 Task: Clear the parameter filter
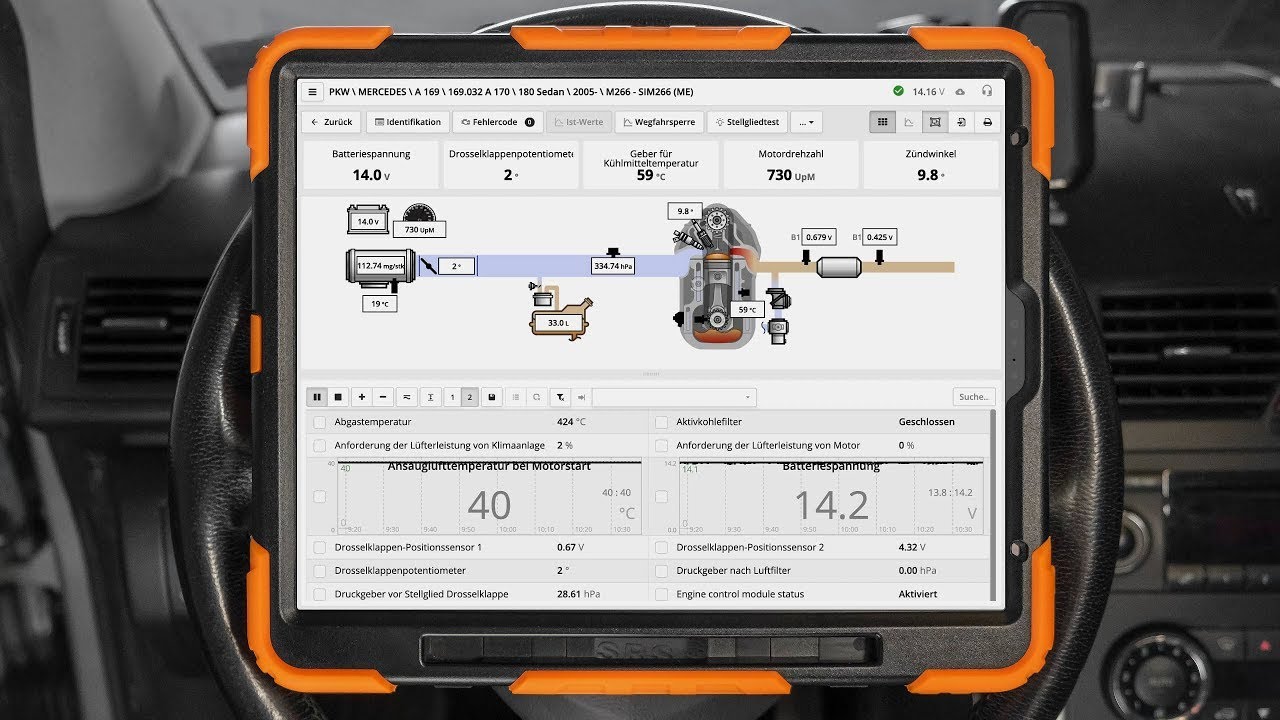(x=560, y=397)
